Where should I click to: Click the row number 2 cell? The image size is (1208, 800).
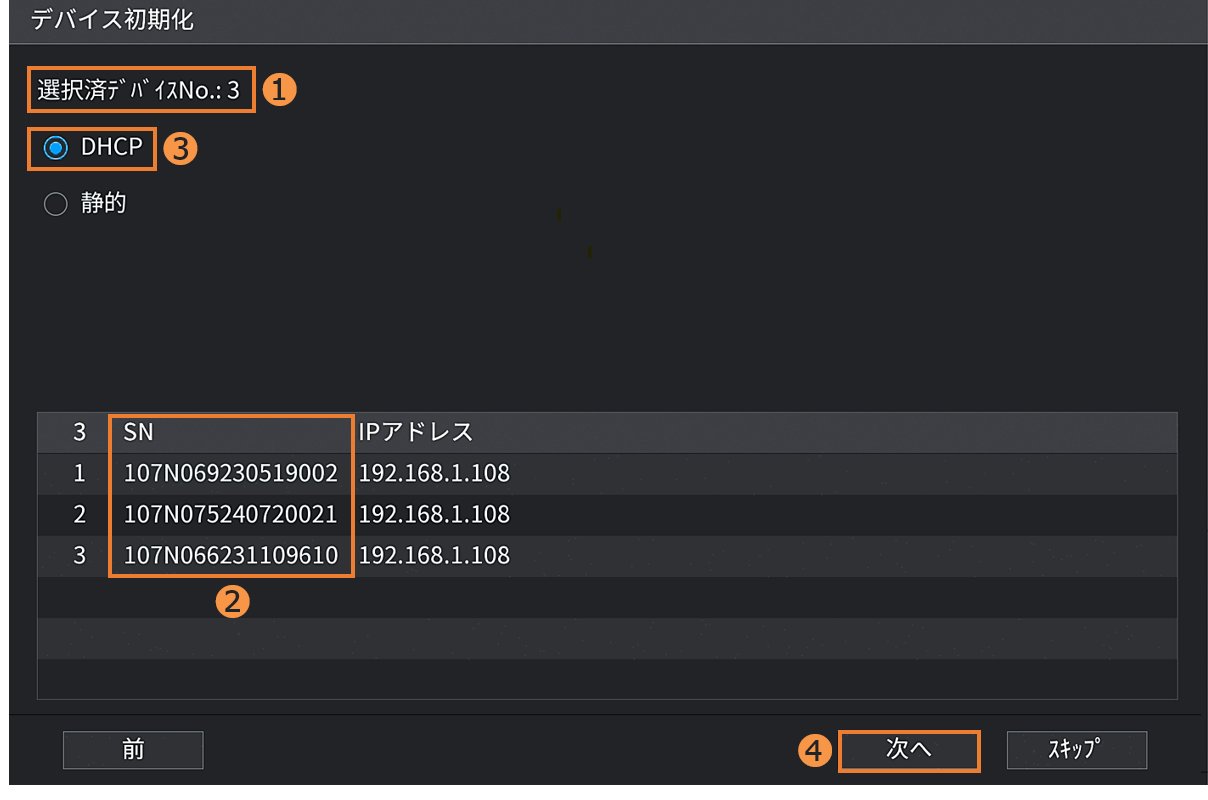tap(79, 514)
